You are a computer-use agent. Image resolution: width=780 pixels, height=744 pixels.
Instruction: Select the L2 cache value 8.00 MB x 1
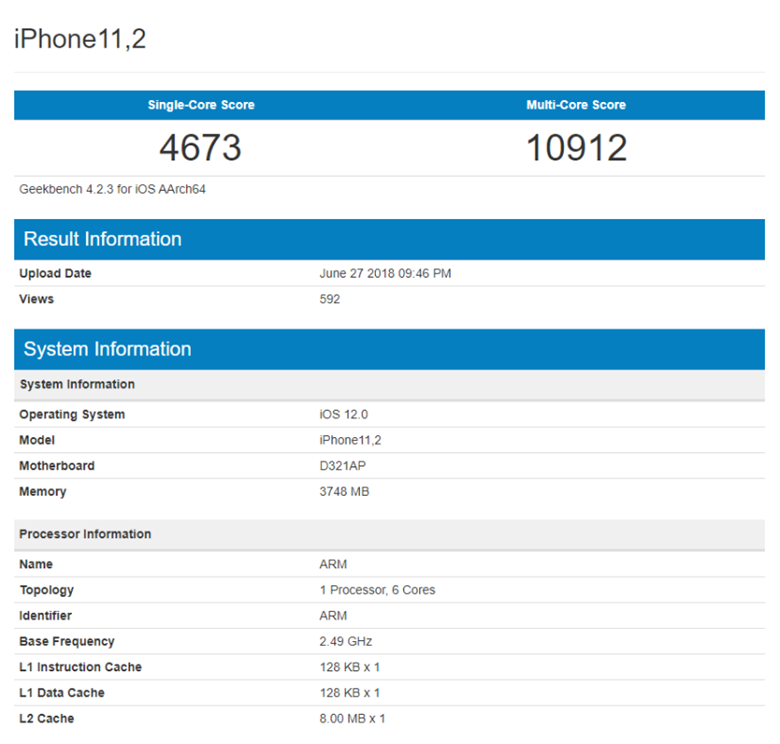point(352,718)
